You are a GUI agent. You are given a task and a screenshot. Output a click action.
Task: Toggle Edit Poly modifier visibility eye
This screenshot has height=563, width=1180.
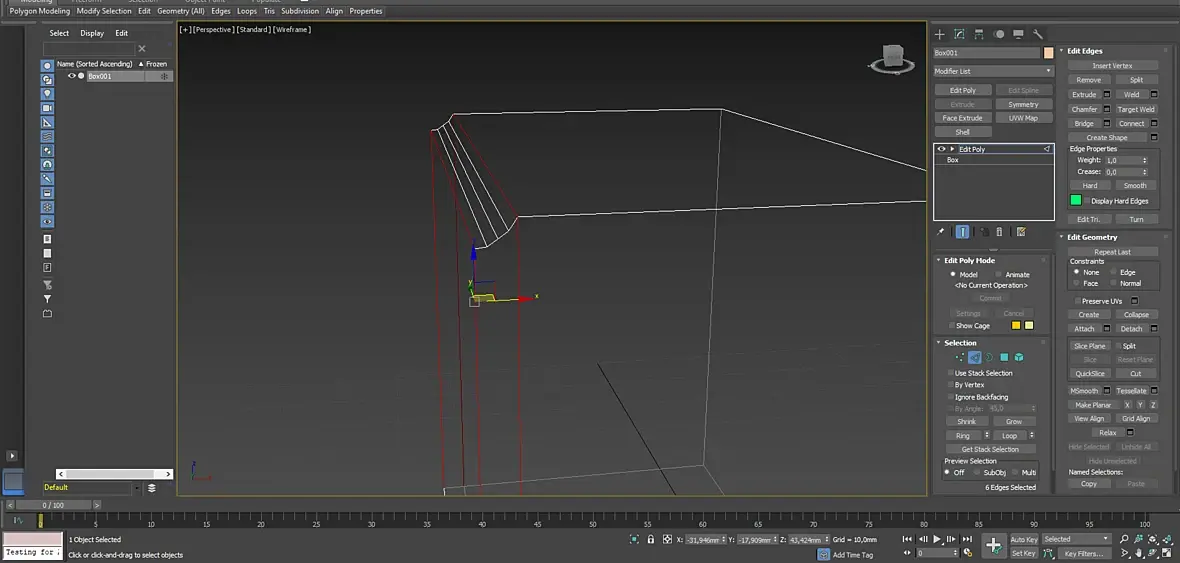[941, 149]
